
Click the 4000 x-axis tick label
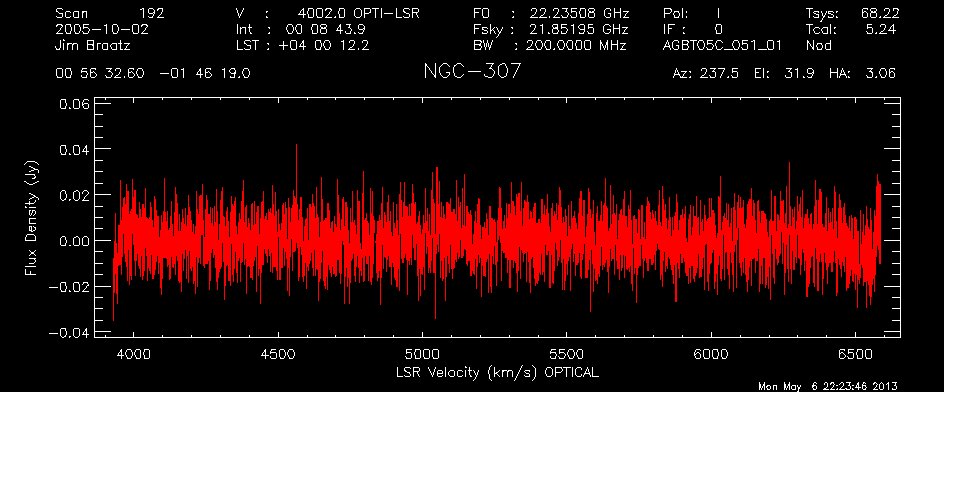(133, 354)
